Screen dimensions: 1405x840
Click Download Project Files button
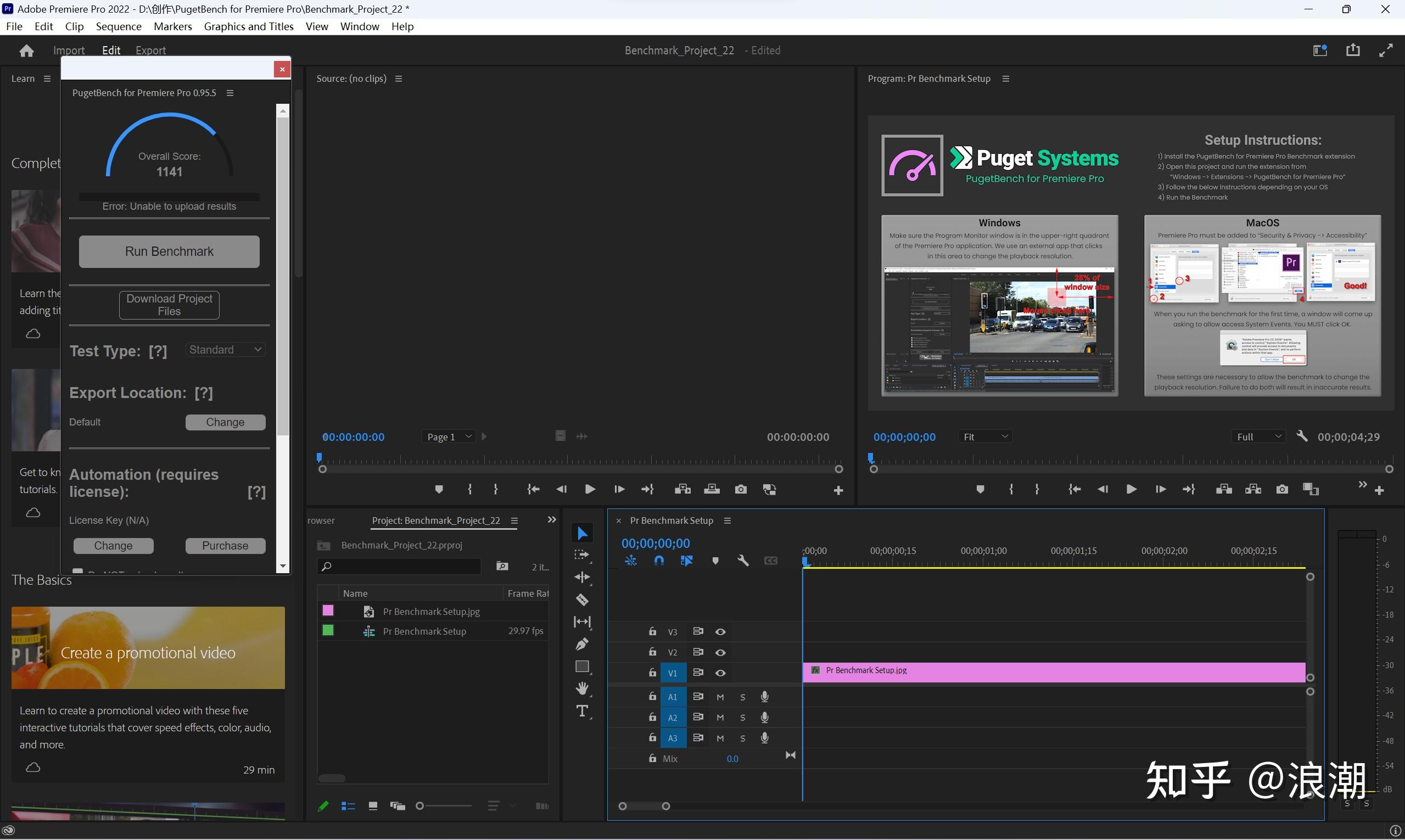click(169, 305)
